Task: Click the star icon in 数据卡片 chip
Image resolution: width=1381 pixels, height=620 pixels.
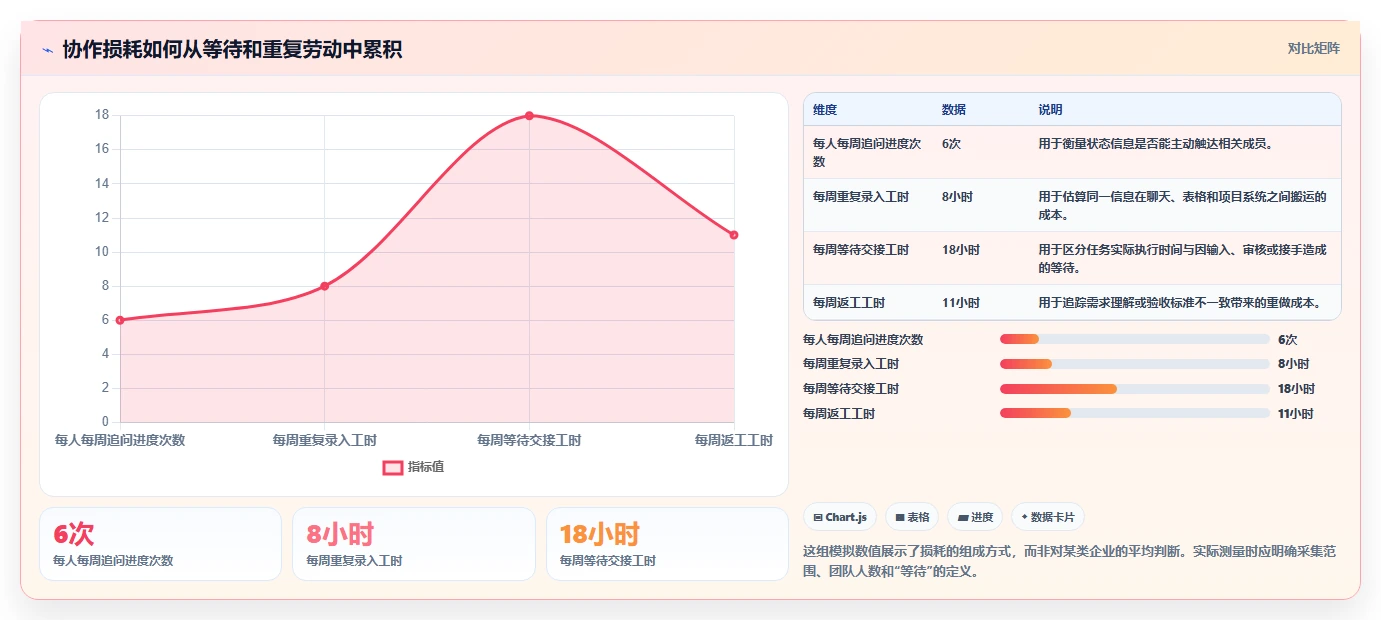Action: 1024,517
